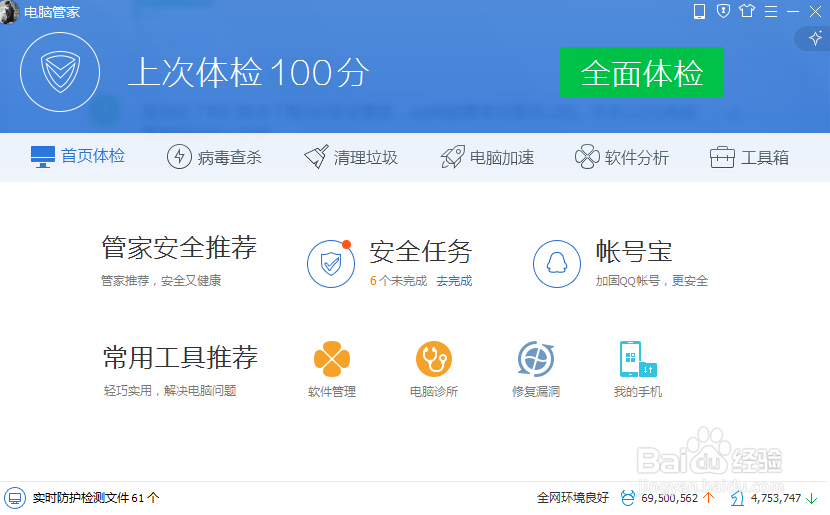This screenshot has width=830, height=515.
Task: Click the large shield logo circle
Action: (60, 72)
